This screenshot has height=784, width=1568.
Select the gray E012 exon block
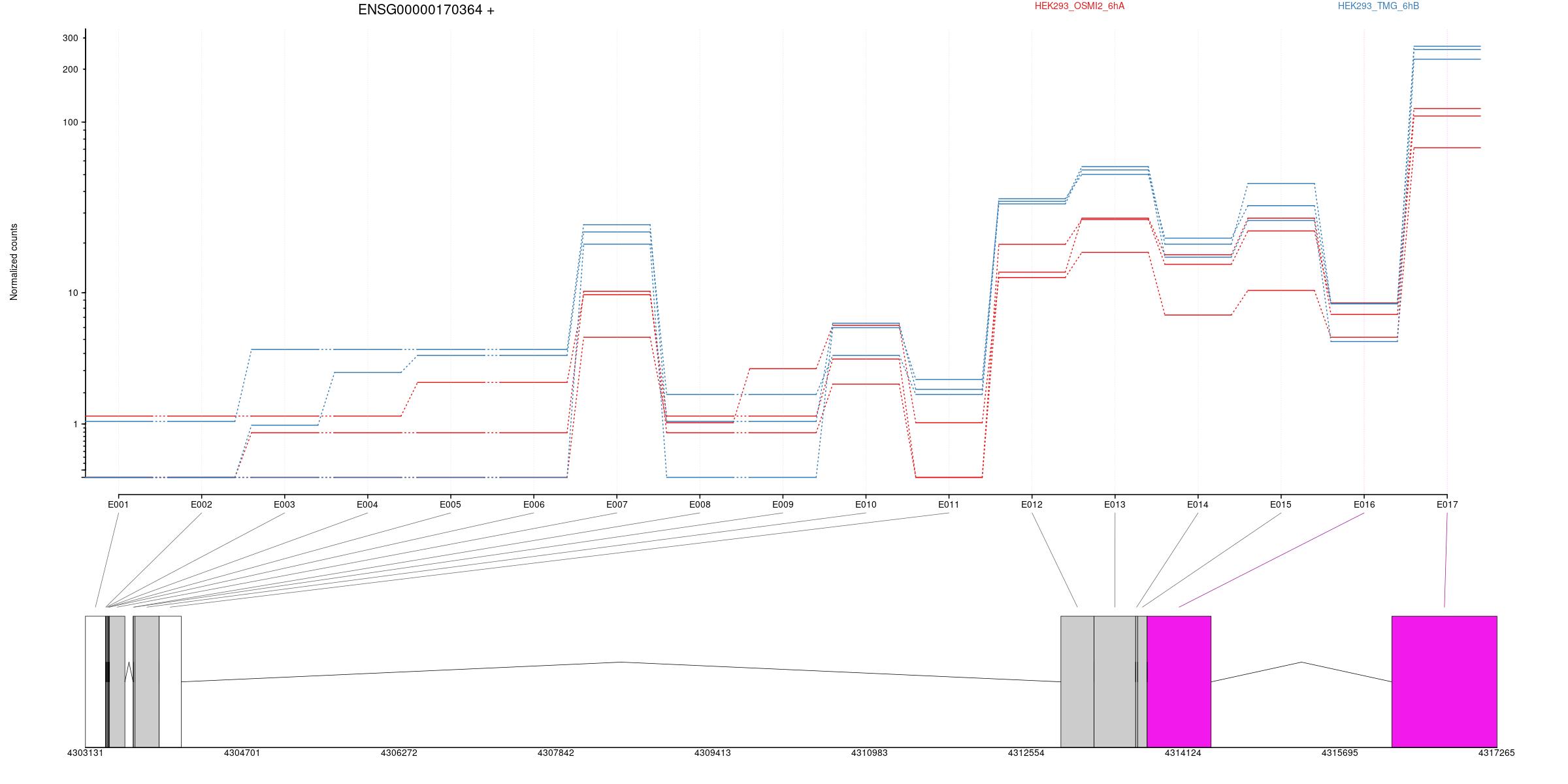coord(1077,681)
